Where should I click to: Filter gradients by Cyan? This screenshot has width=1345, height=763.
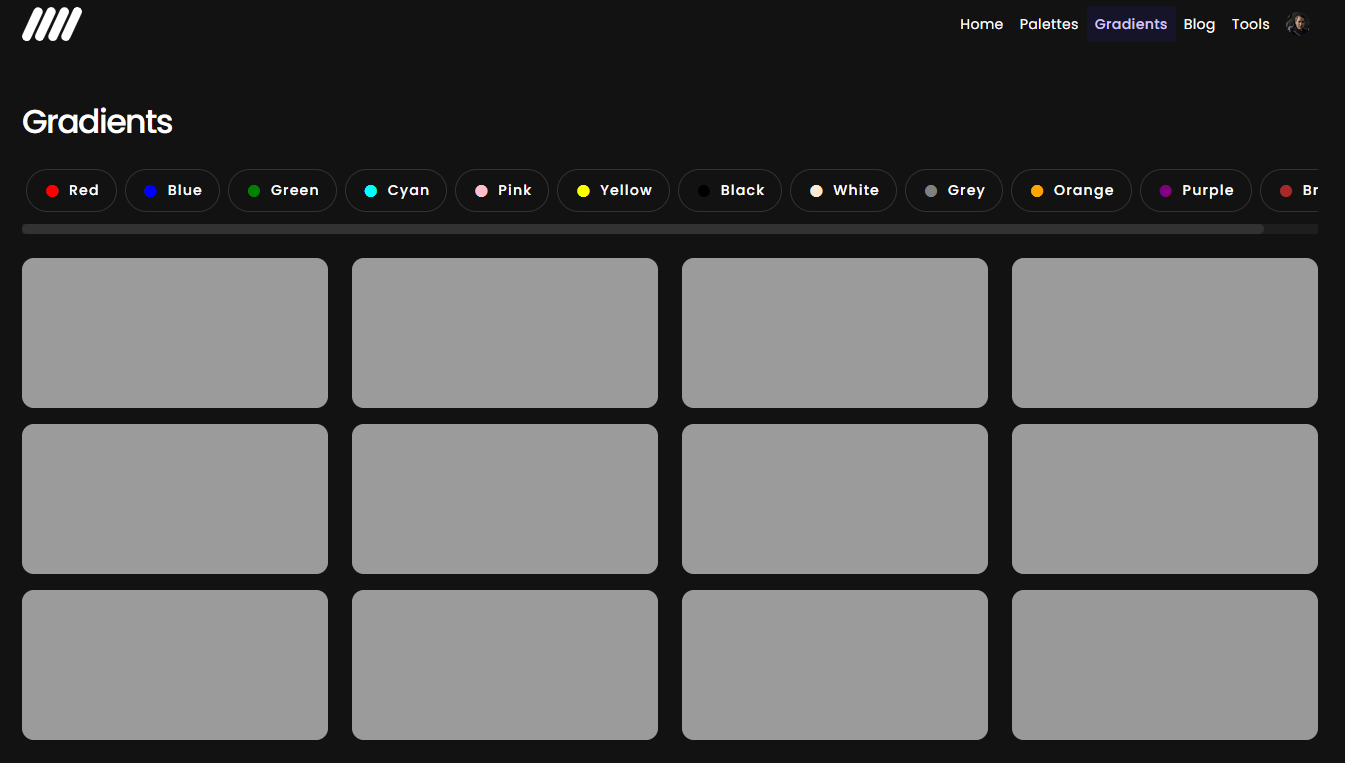pyautogui.click(x=396, y=190)
